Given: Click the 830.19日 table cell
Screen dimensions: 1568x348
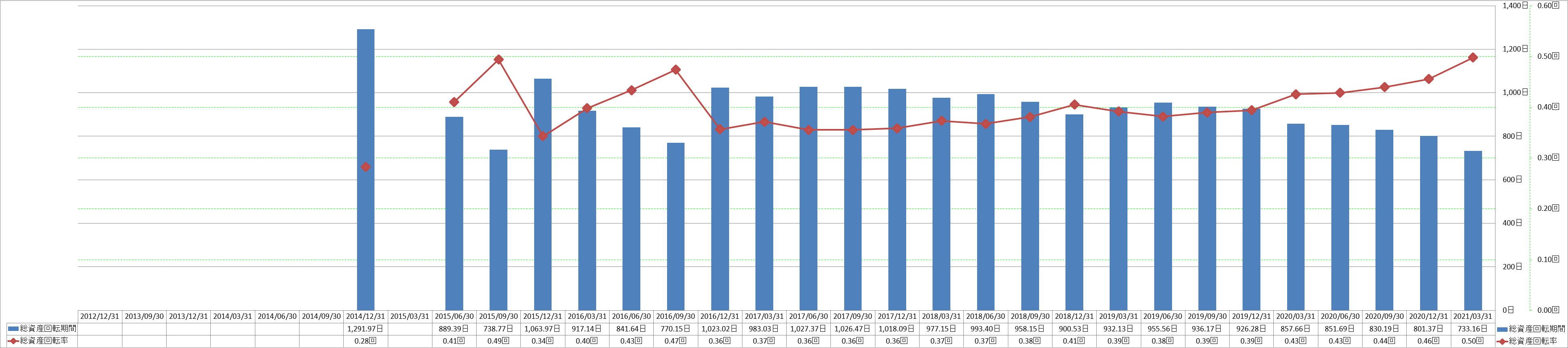Looking at the screenshot, I should [1384, 329].
